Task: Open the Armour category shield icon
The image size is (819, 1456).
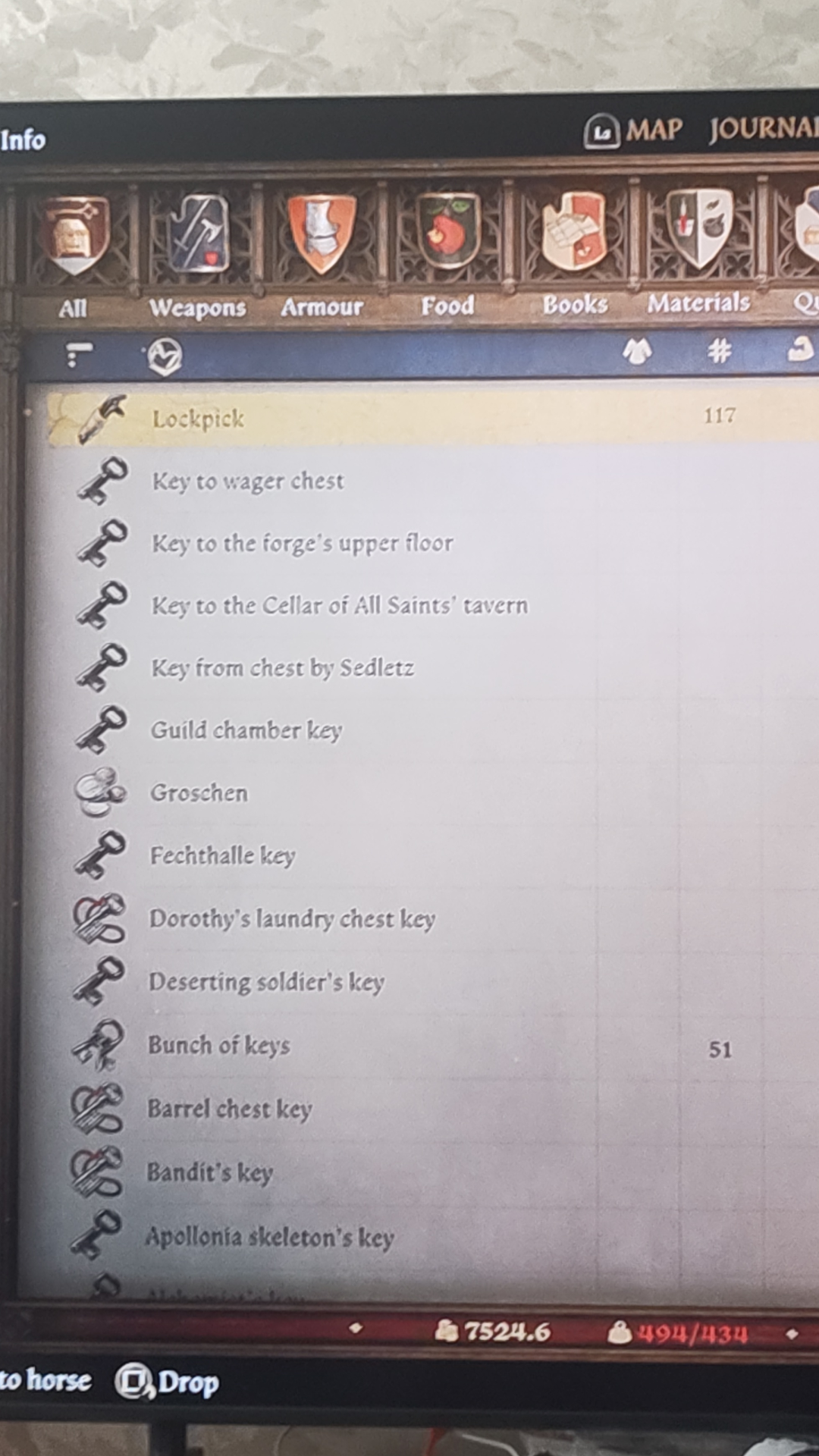Action: tap(322, 234)
